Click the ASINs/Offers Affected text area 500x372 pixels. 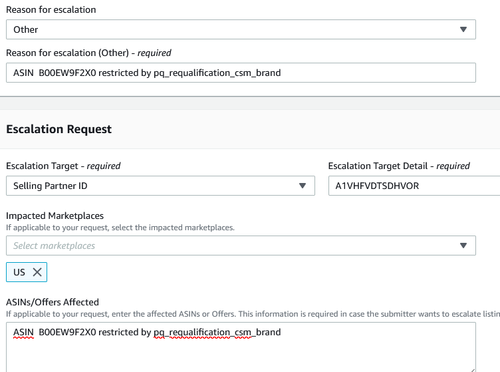click(x=241, y=347)
